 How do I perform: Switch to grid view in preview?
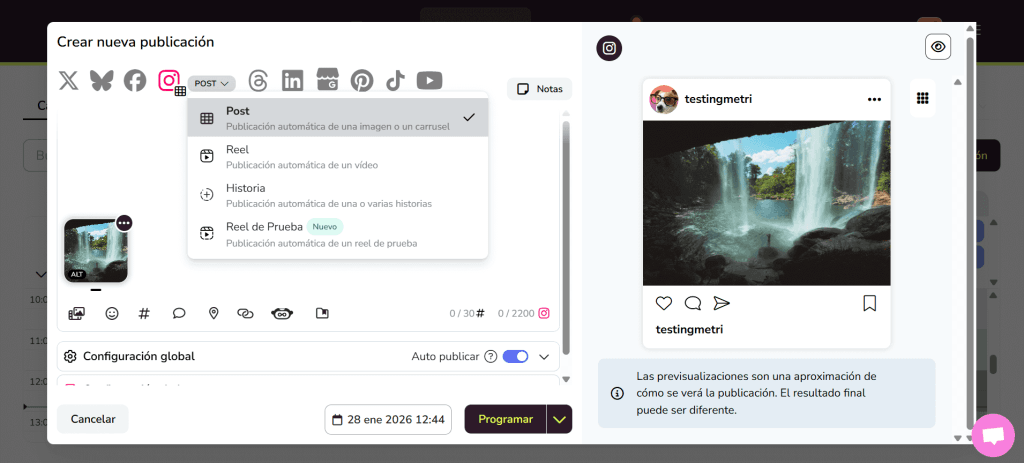click(x=923, y=98)
